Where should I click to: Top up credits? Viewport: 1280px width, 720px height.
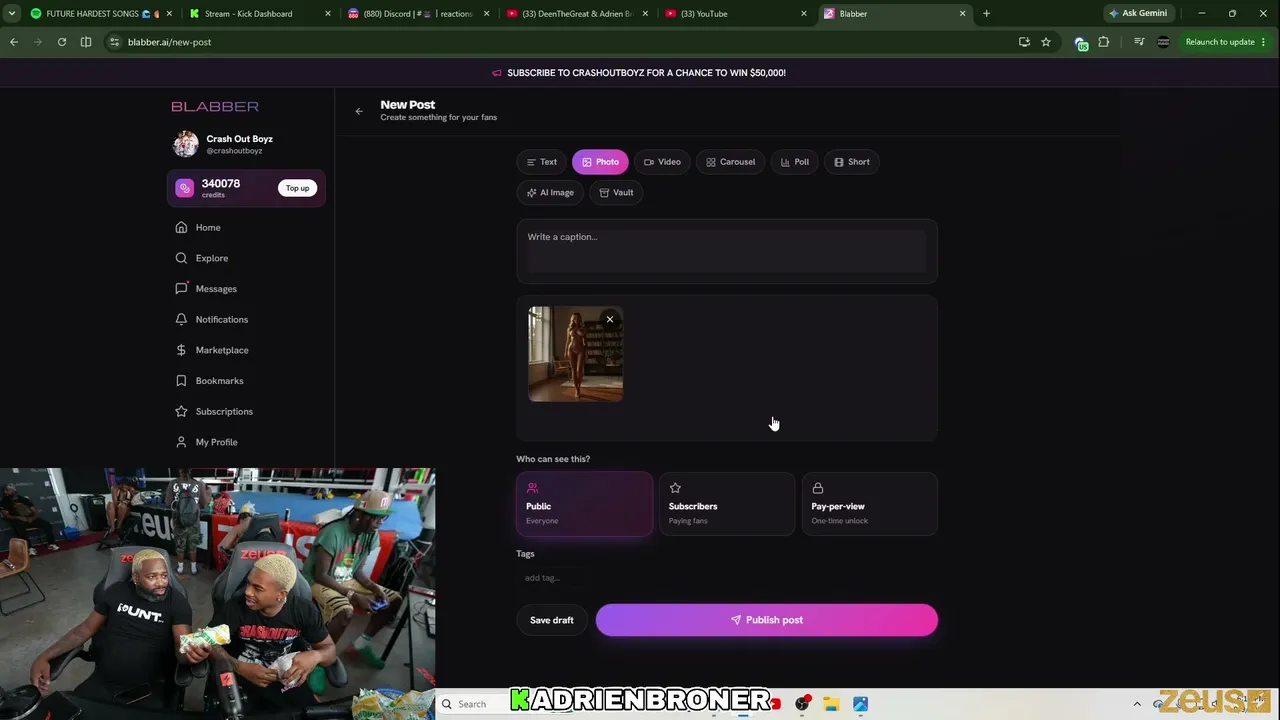click(x=297, y=188)
